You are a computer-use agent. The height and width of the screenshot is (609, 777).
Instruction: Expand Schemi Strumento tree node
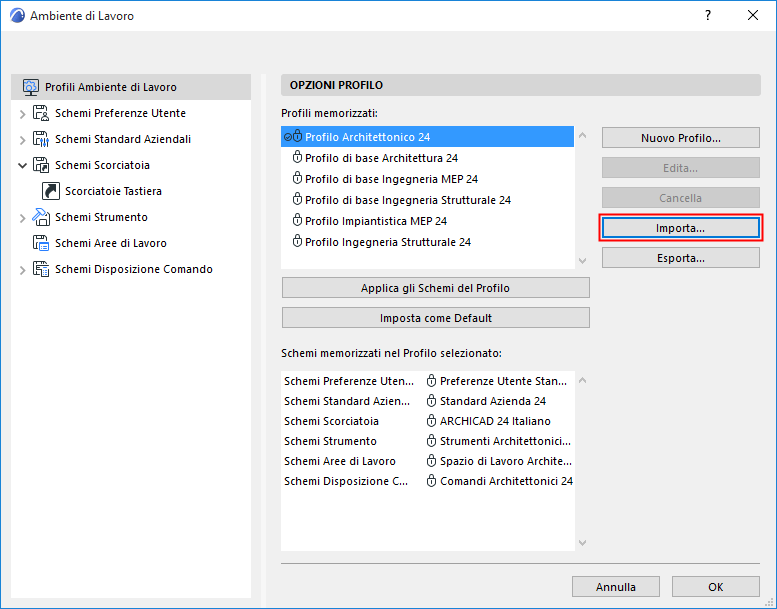22,218
